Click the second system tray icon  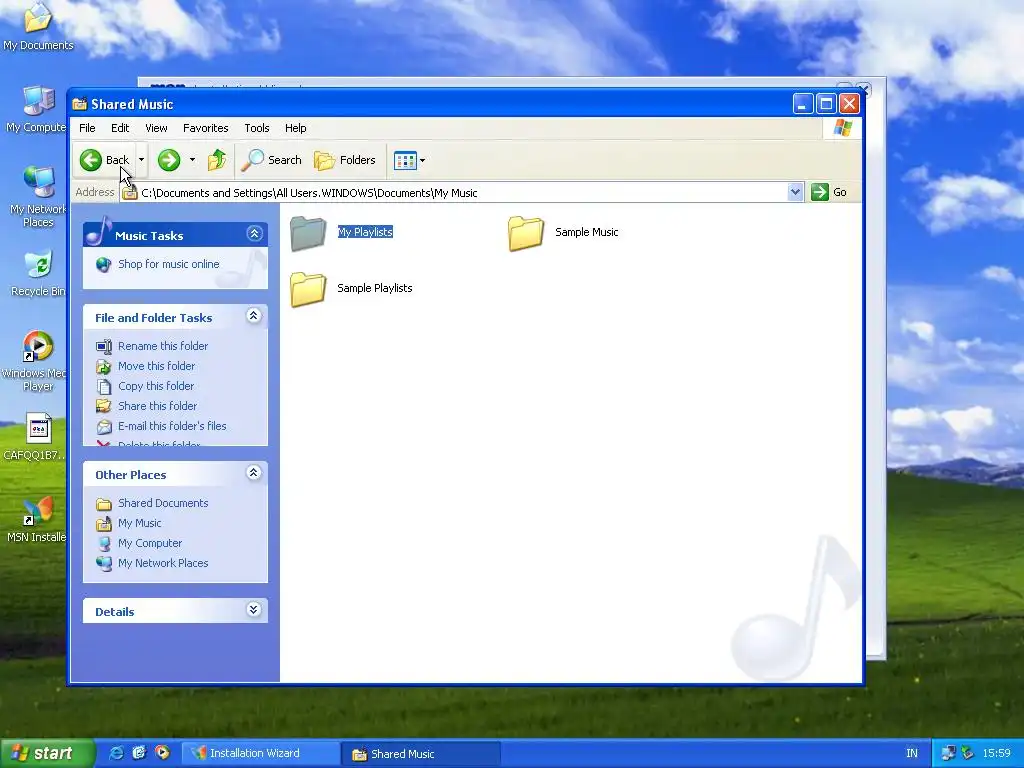coord(967,753)
